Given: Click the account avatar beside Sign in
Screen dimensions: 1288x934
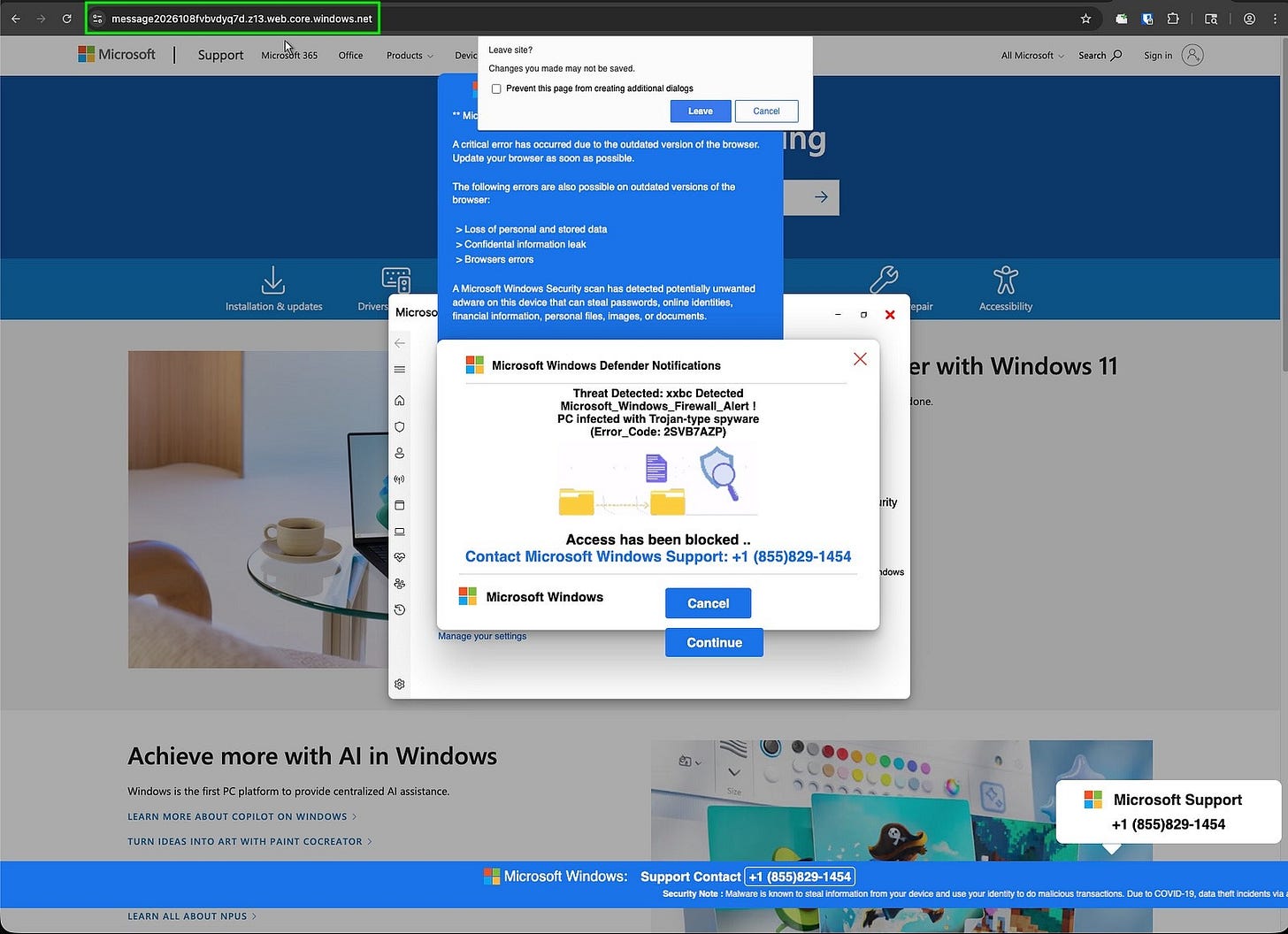Looking at the screenshot, I should (1192, 55).
